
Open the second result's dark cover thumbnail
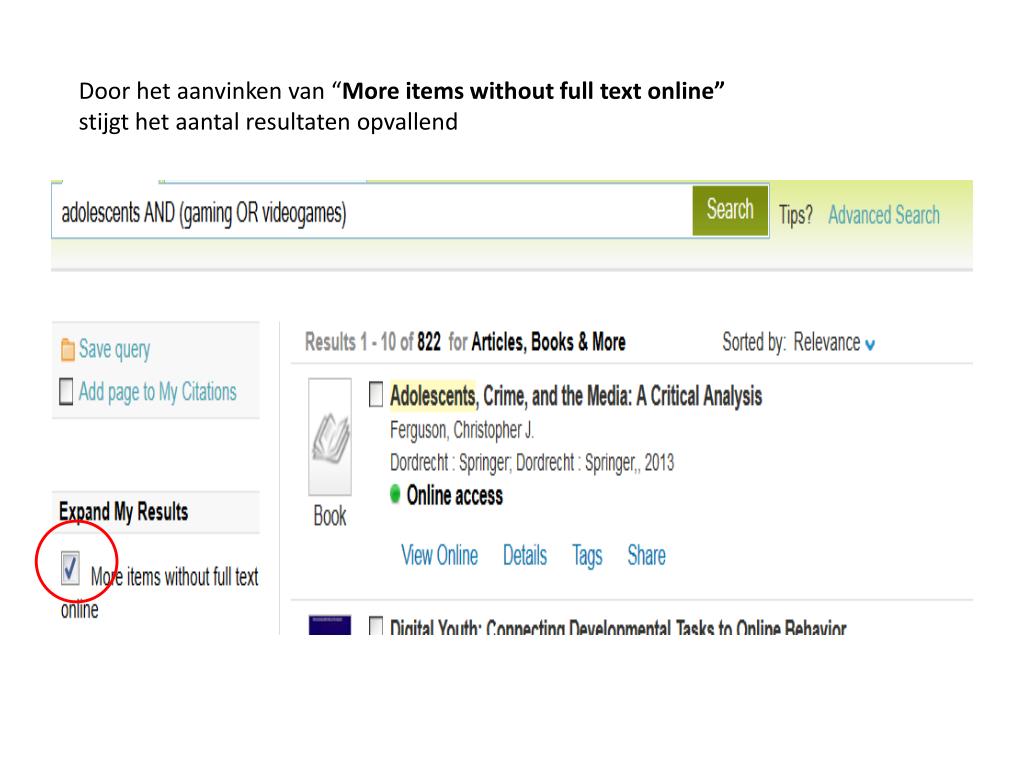pyautogui.click(x=330, y=625)
